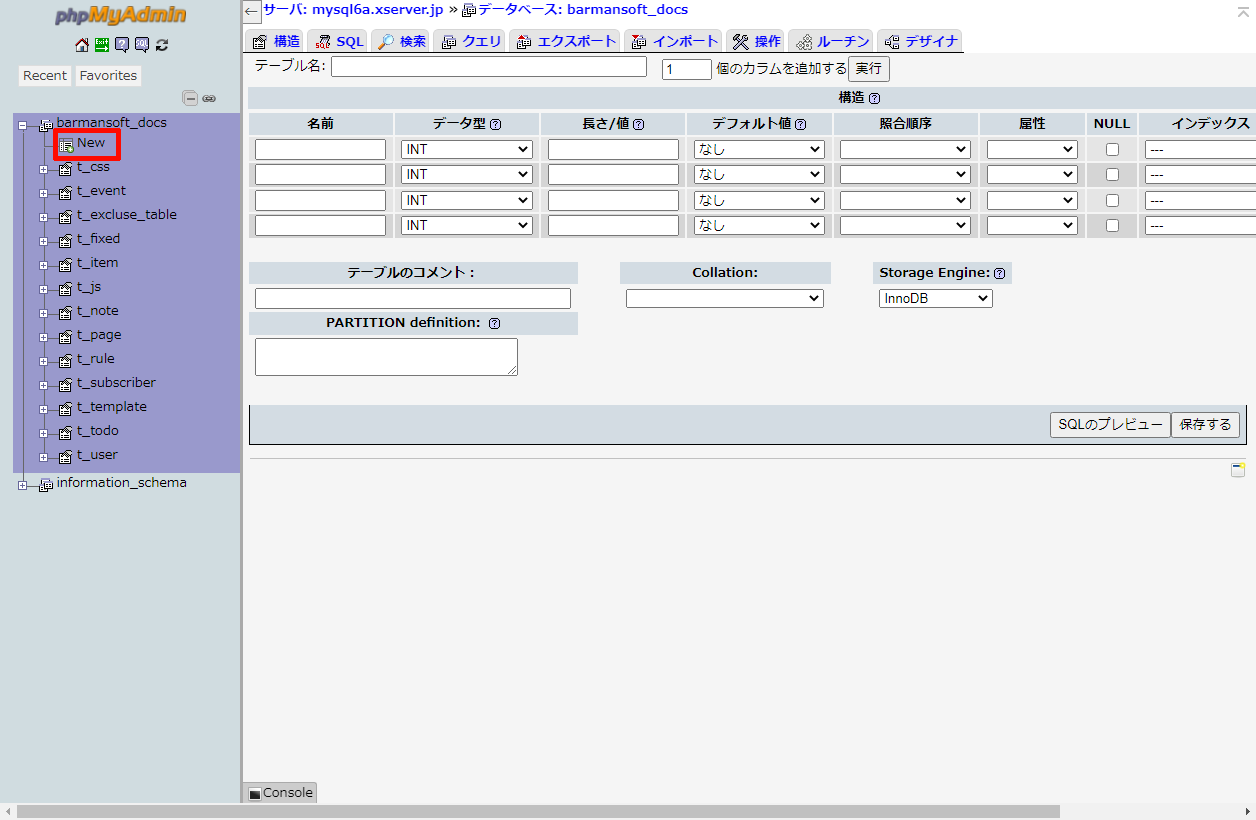The image size is (1256, 820).
Task: Switch to the エクスポート tab
Action: (566, 41)
